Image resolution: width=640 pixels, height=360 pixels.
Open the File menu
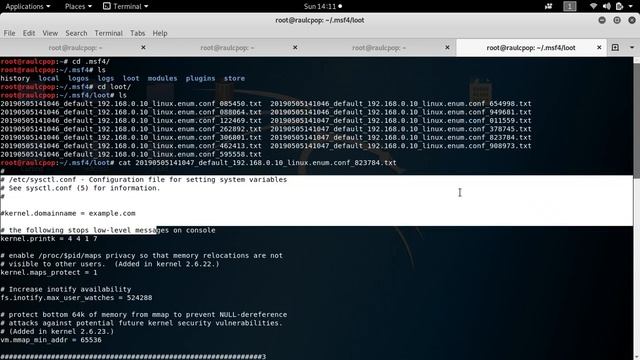click(x=9, y=33)
